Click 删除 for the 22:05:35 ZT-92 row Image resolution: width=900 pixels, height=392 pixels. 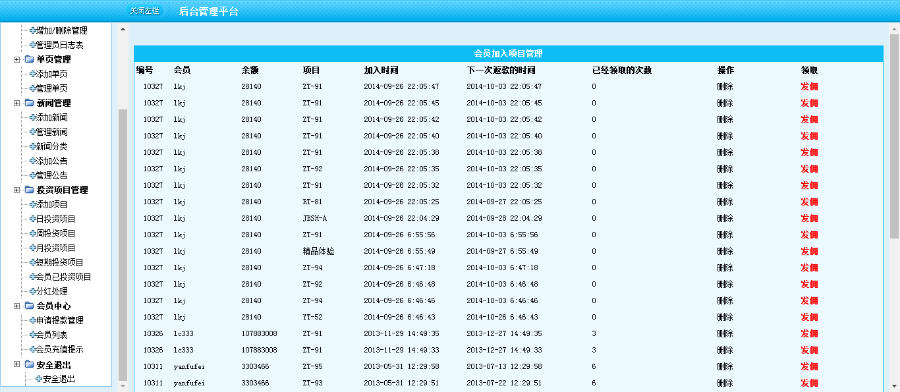click(725, 169)
